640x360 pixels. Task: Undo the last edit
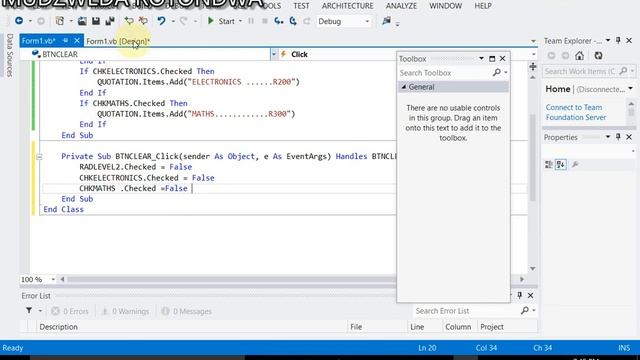162,21
